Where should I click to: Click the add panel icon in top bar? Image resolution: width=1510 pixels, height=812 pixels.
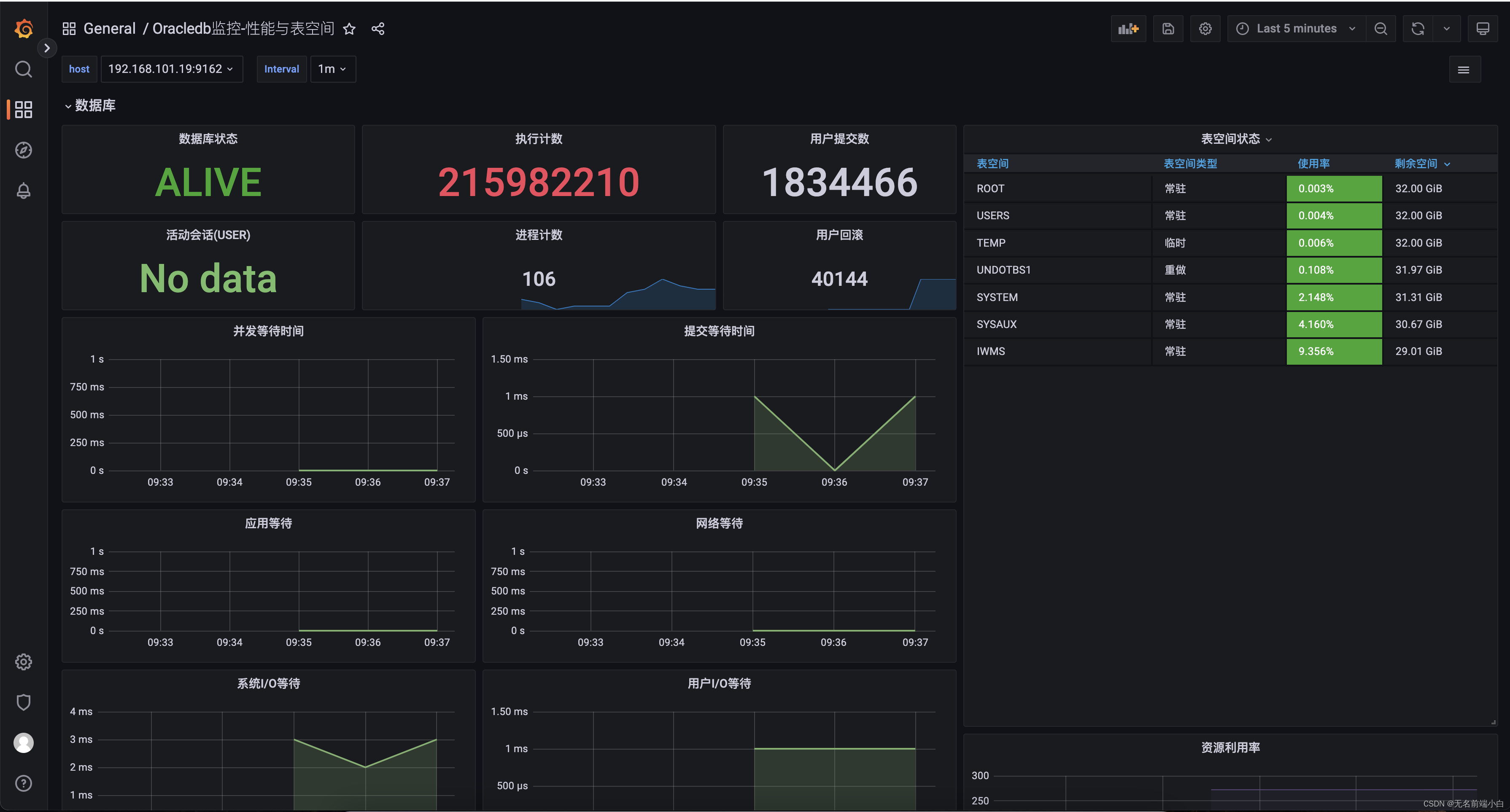1128,28
